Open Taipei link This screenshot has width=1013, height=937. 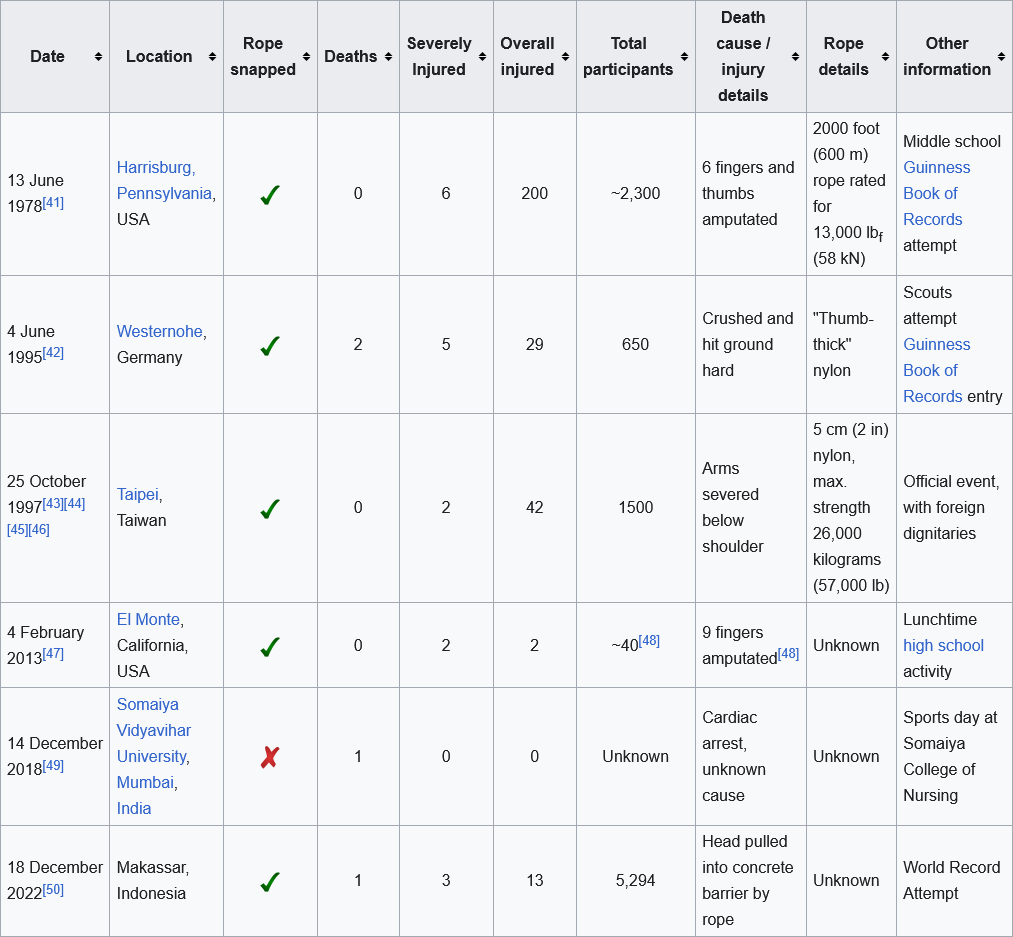(x=138, y=494)
